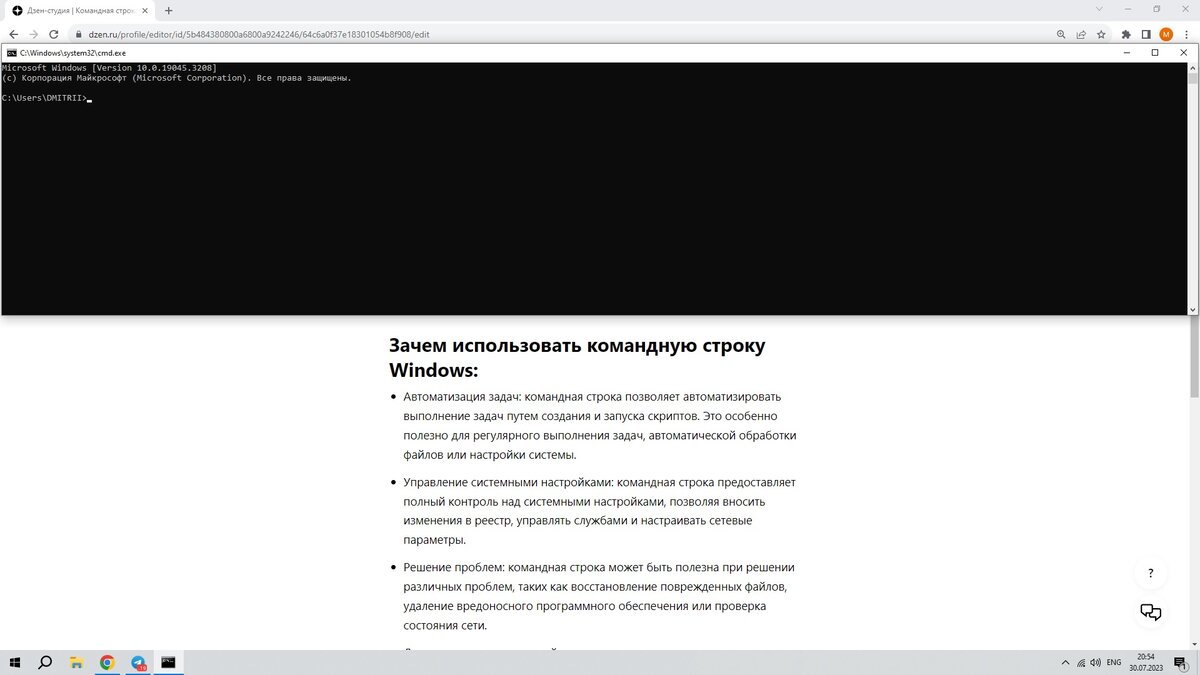Click the Решение проблем bullet paragraph
Viewport: 1200px width, 675px height.
pyautogui.click(x=600, y=596)
